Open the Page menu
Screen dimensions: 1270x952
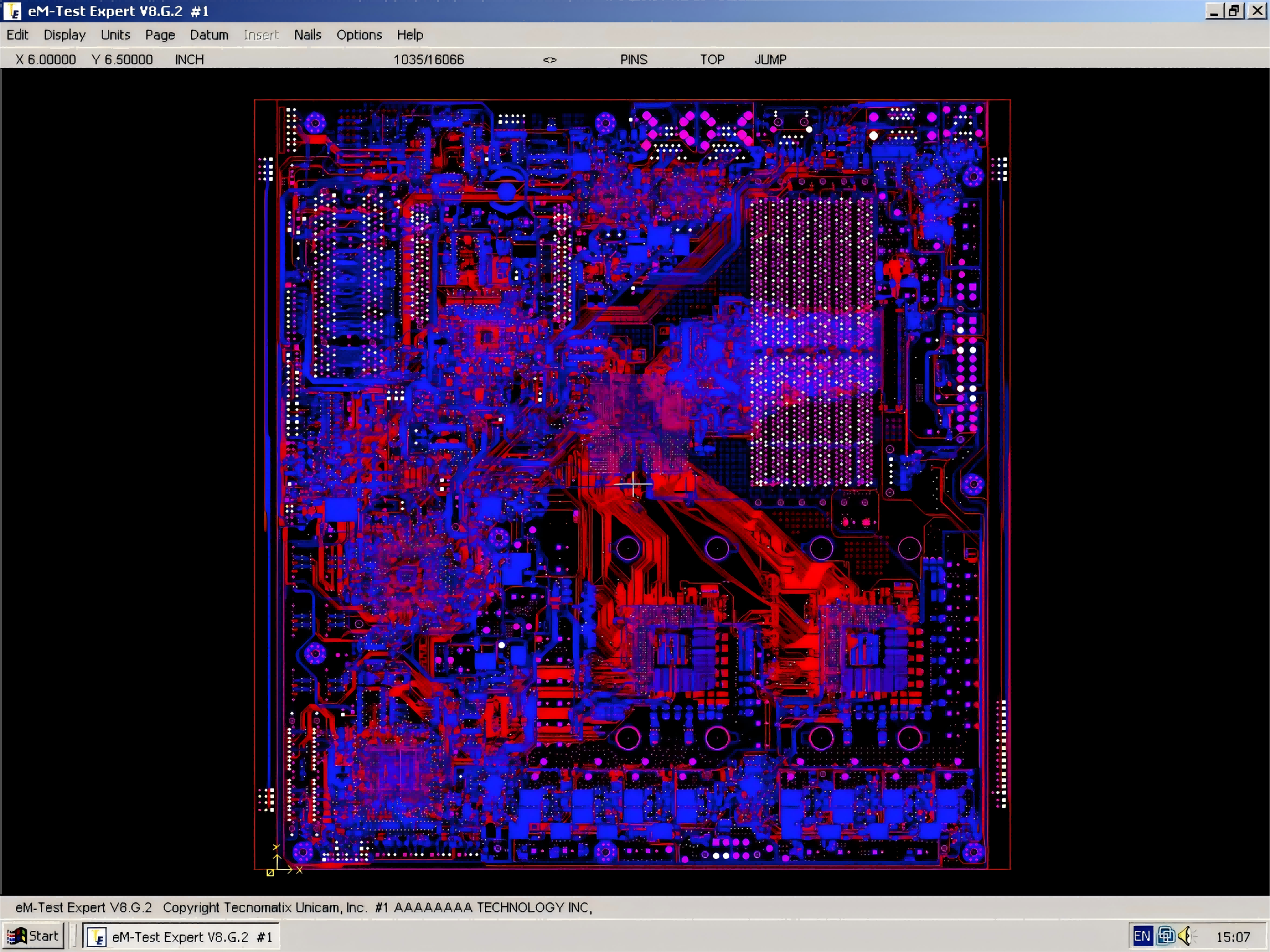click(160, 35)
